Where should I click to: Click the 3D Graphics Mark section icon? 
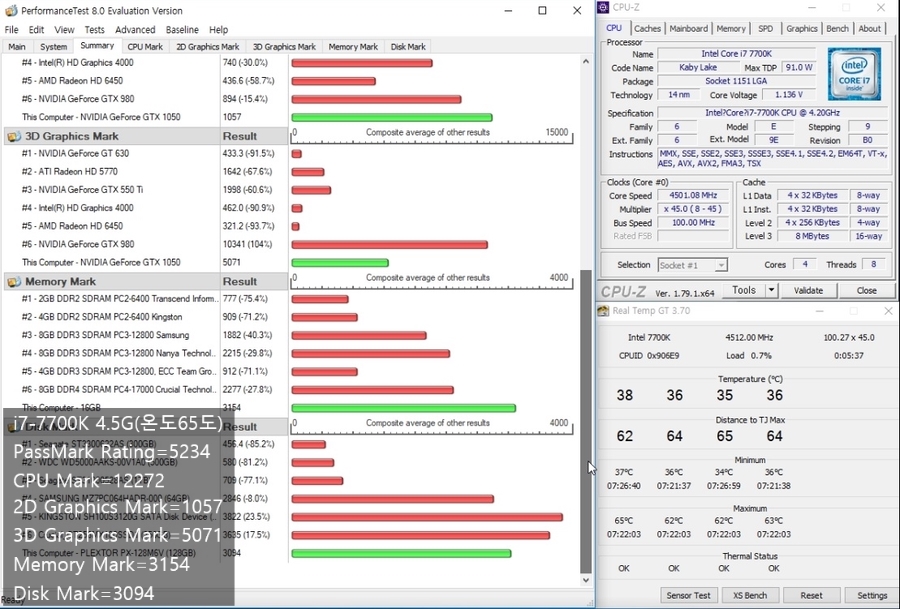coord(14,137)
